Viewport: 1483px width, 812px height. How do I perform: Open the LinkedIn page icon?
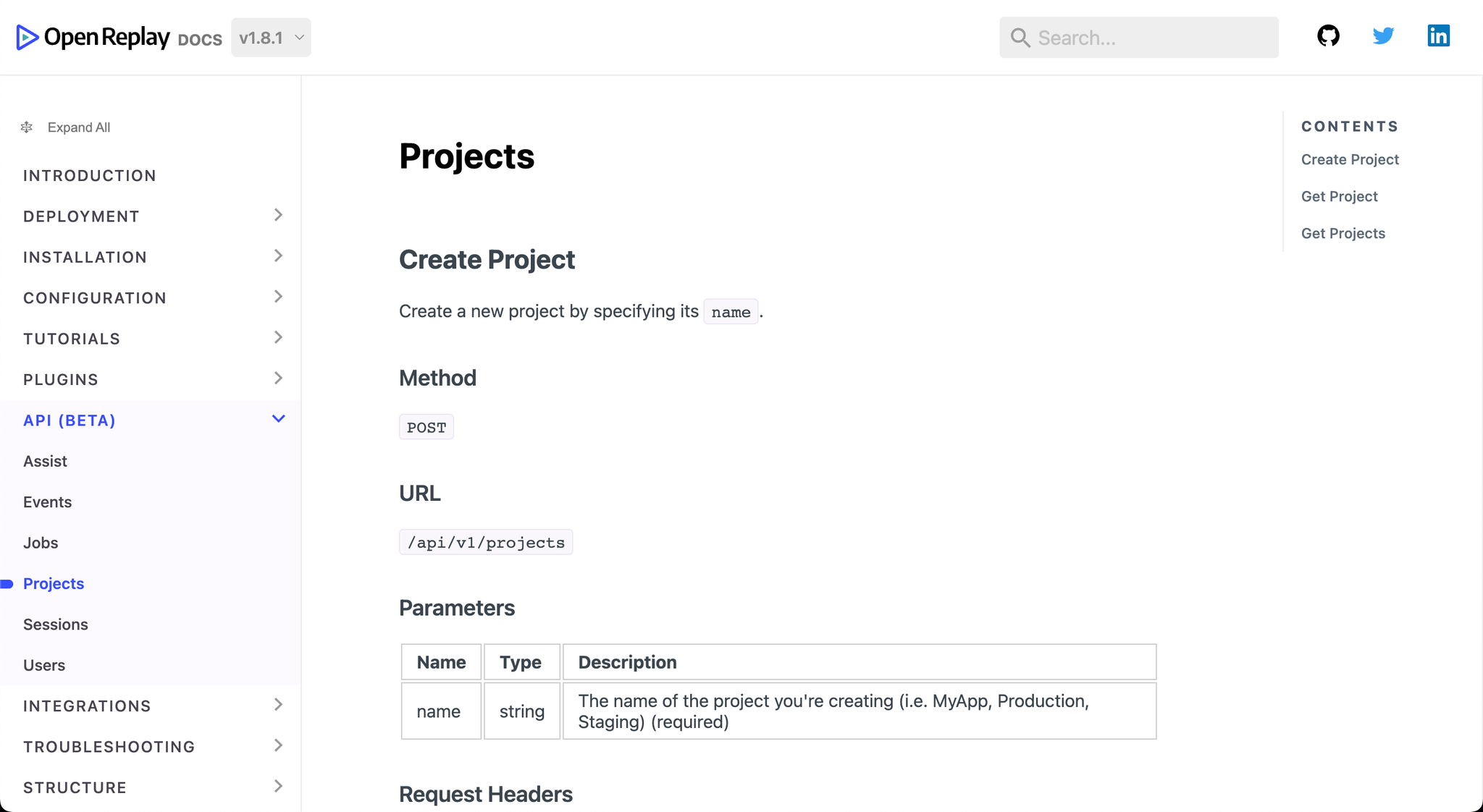[x=1438, y=35]
